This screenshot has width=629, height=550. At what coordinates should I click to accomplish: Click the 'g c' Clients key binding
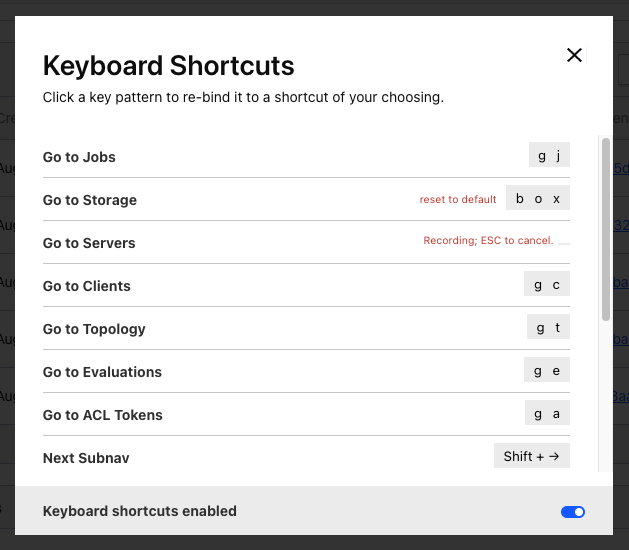547,285
